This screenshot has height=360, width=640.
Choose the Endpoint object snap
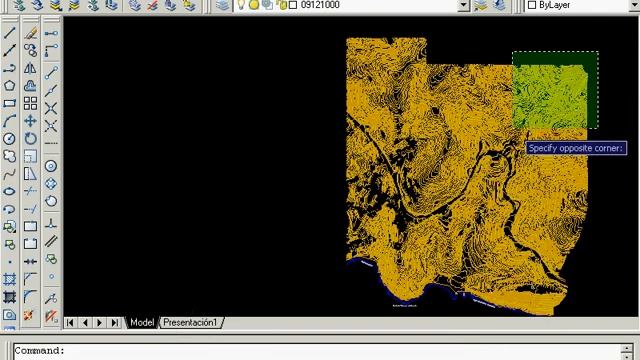[51, 73]
